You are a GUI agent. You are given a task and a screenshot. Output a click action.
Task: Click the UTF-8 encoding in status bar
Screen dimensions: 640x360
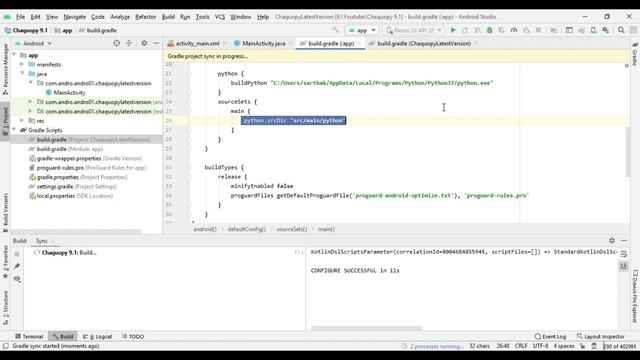coord(540,346)
